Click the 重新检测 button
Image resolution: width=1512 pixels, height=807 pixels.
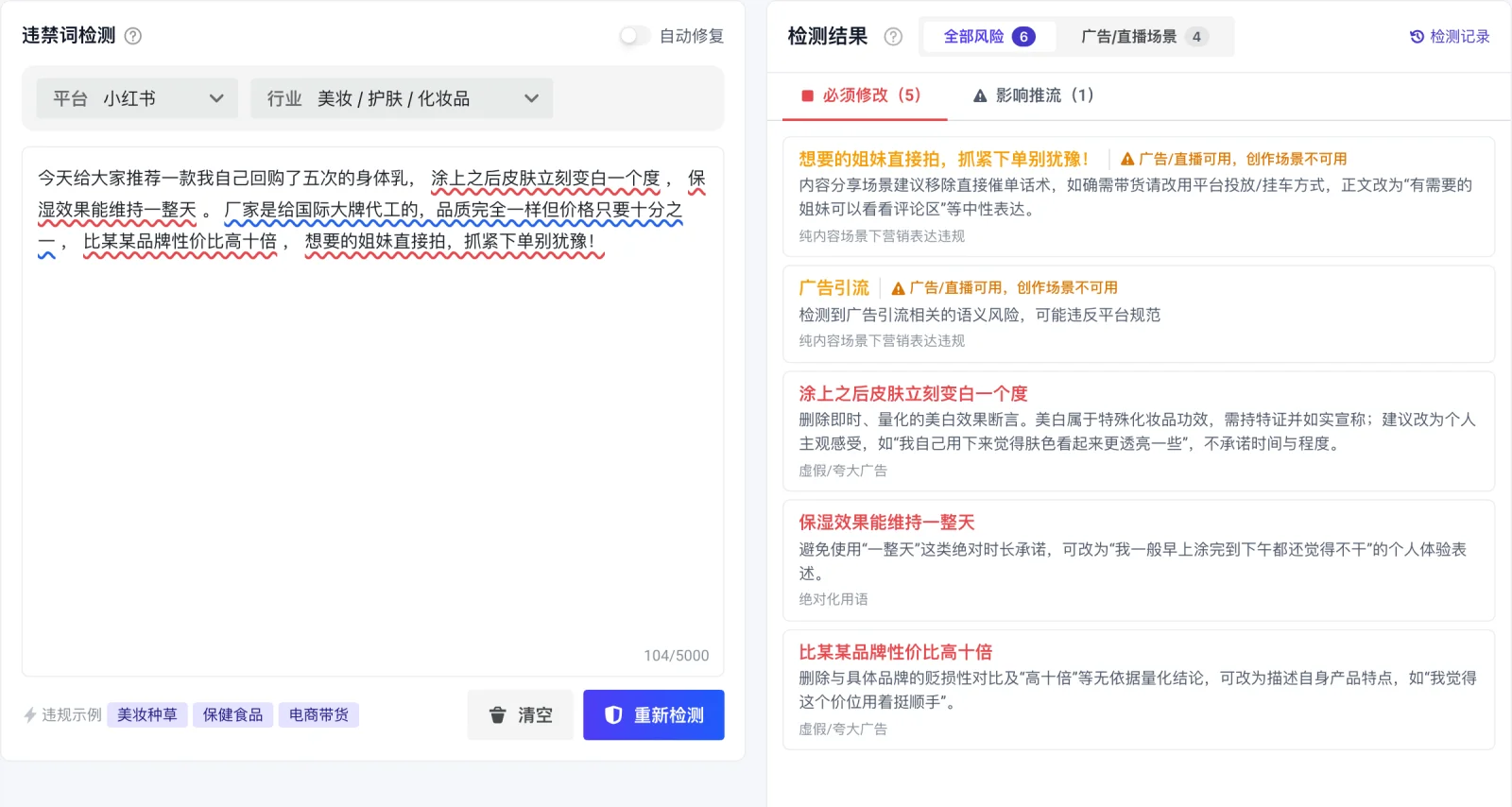point(654,715)
